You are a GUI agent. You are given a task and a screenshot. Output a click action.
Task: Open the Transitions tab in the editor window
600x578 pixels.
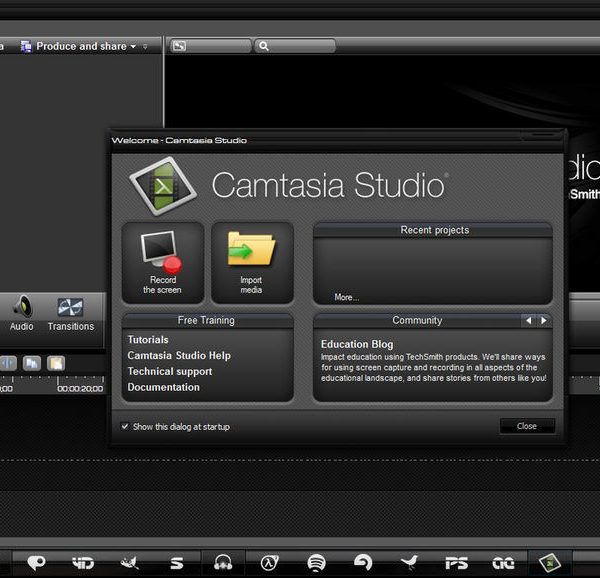(71, 314)
